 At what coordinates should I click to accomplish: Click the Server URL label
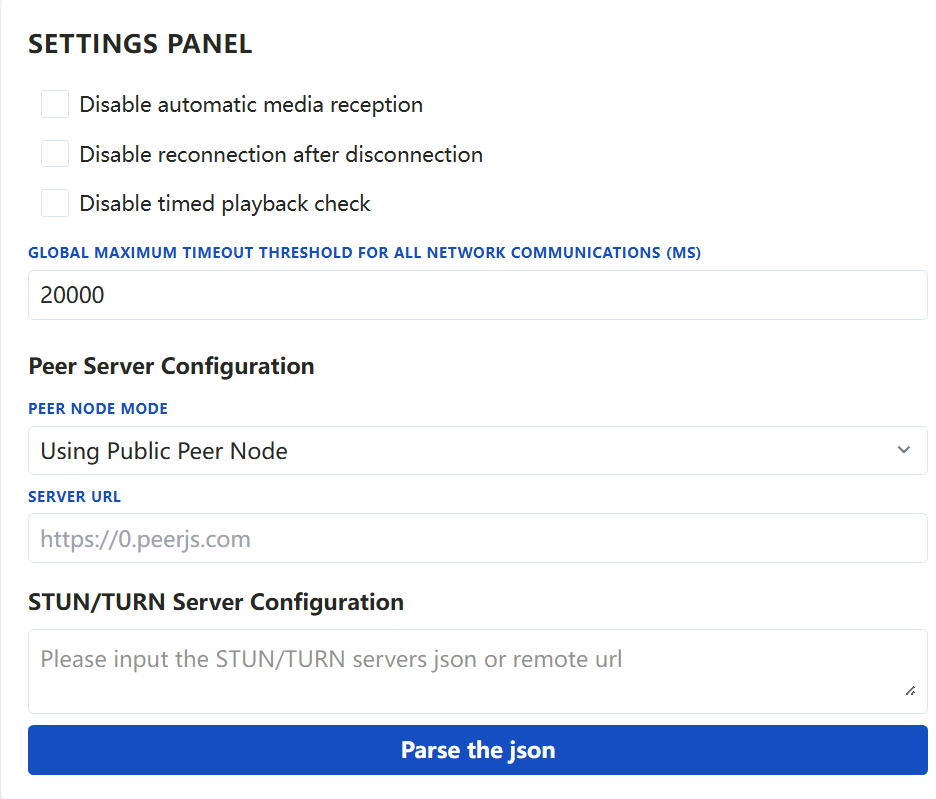coord(74,496)
